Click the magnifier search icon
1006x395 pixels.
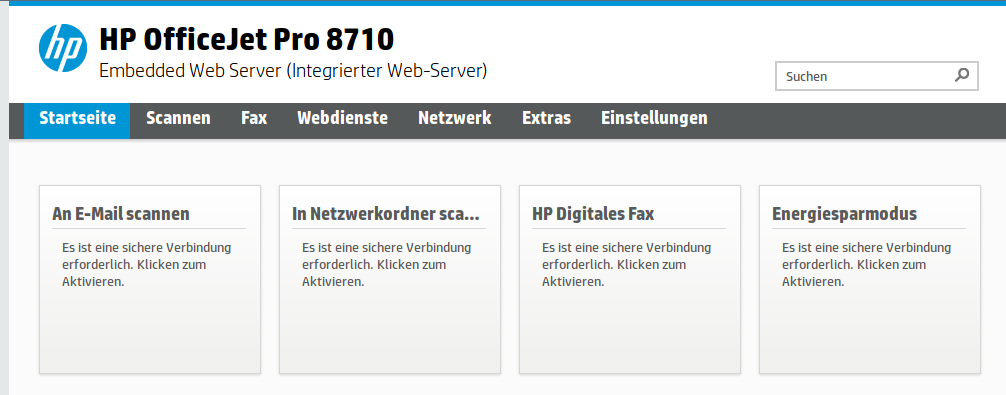coord(962,76)
